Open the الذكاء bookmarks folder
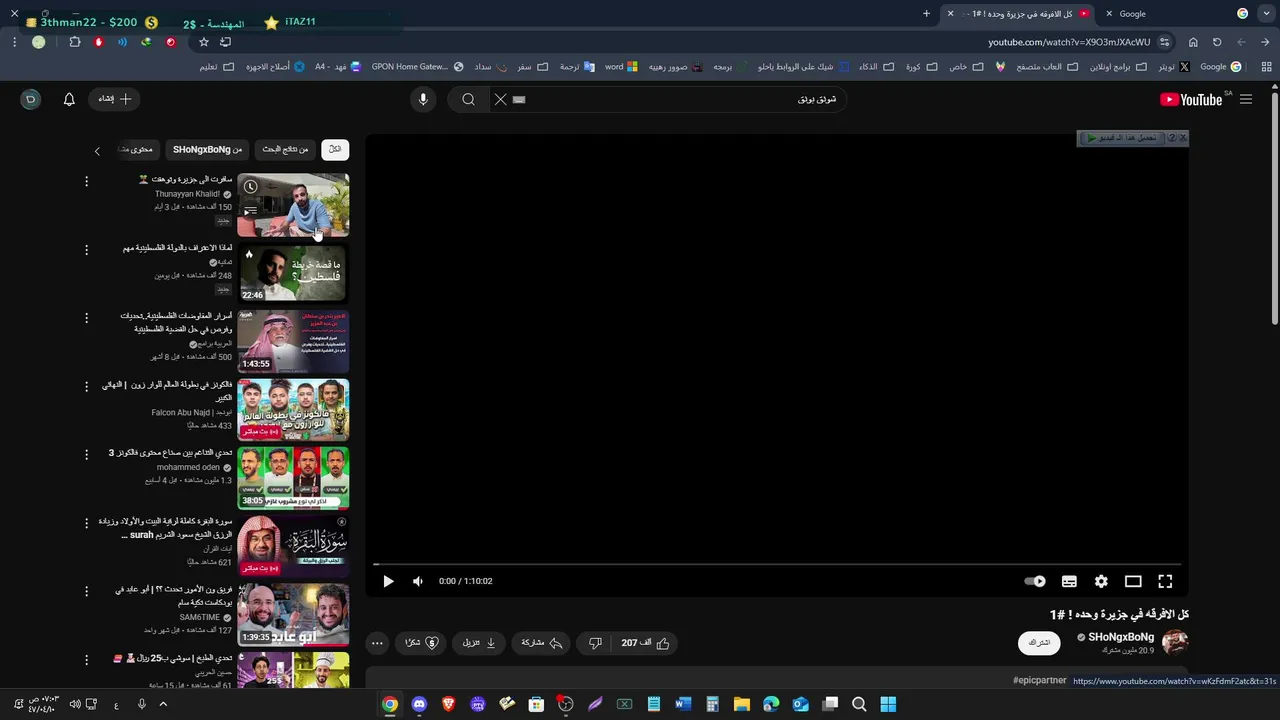Viewport: 1280px width, 720px height. click(x=875, y=67)
